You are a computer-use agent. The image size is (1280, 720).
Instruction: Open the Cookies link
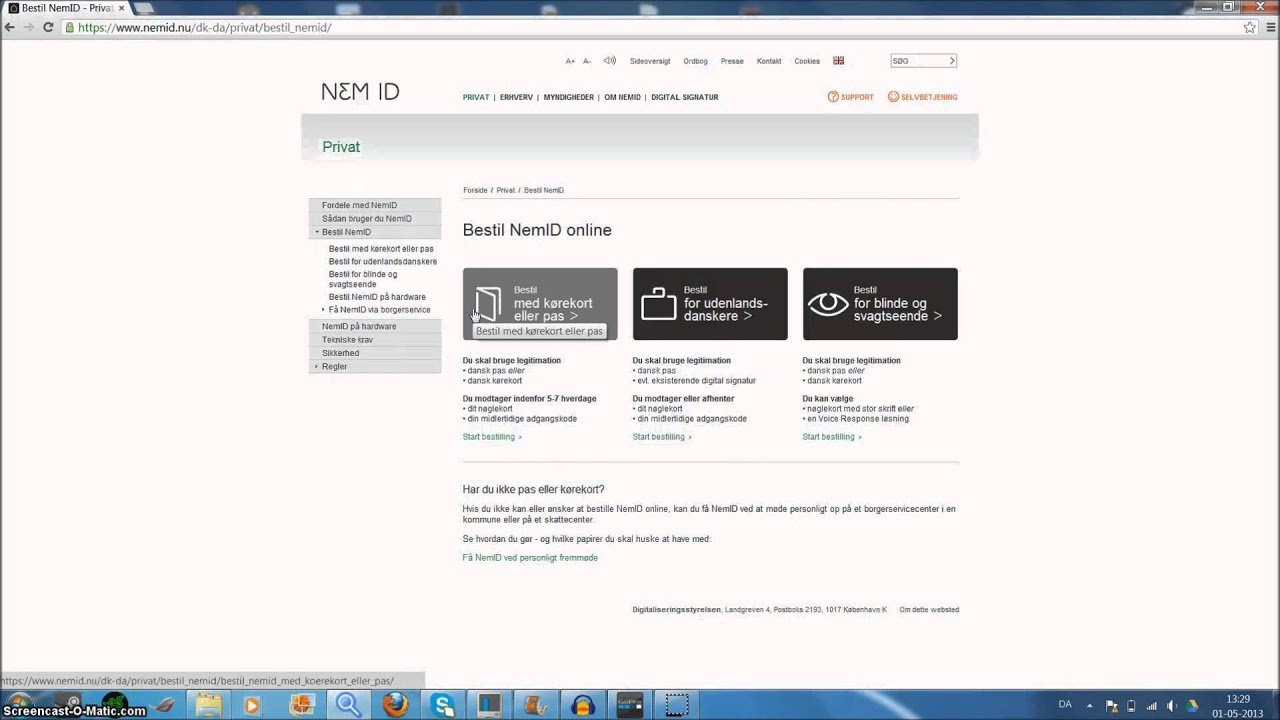click(807, 61)
